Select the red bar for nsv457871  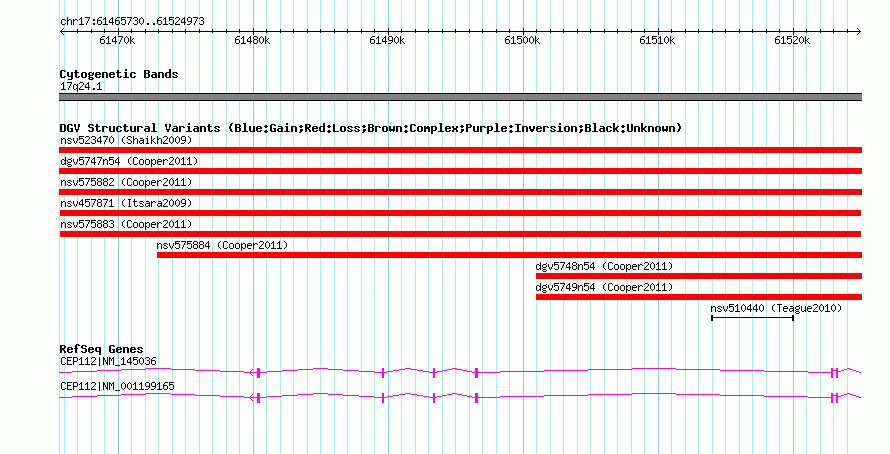tap(460, 213)
